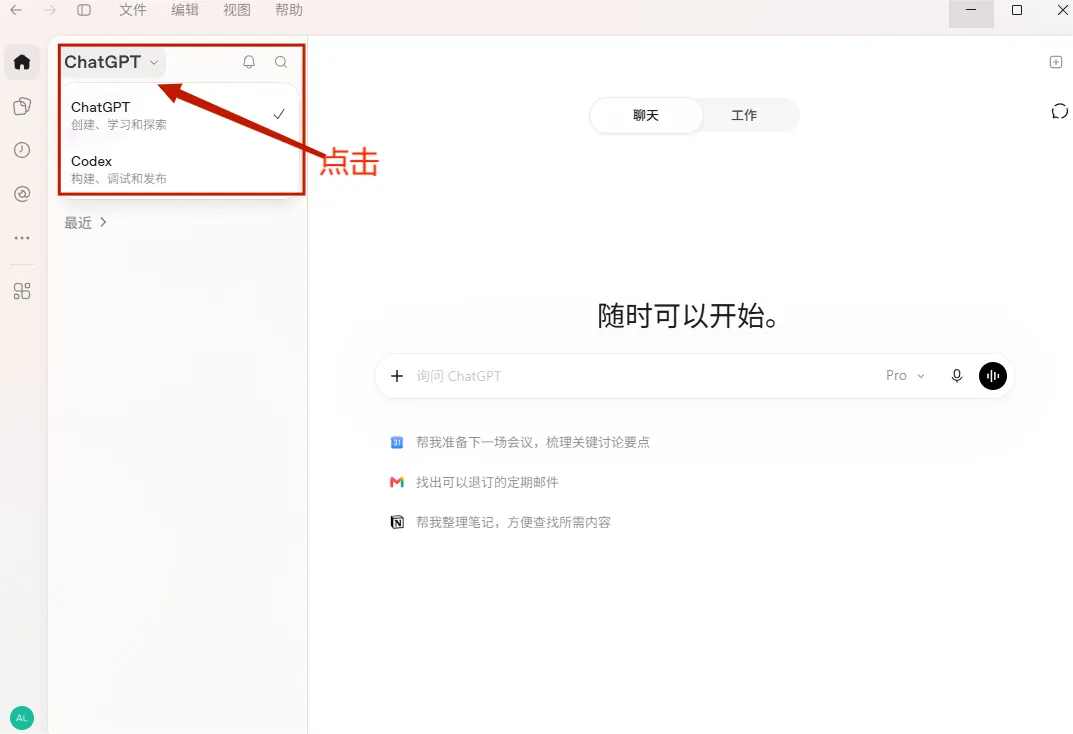This screenshot has height=734, width=1073.
Task: Open the clock history icon
Action: click(x=22, y=150)
